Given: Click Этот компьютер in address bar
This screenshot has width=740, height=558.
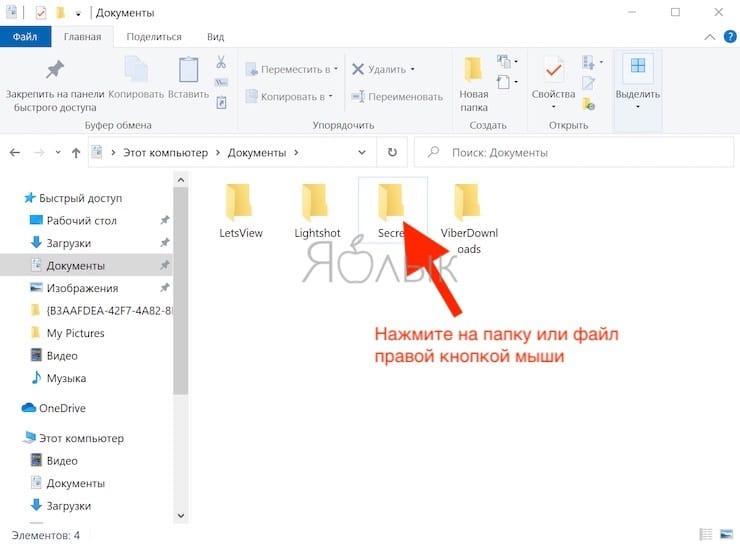Looking at the screenshot, I should click(166, 152).
